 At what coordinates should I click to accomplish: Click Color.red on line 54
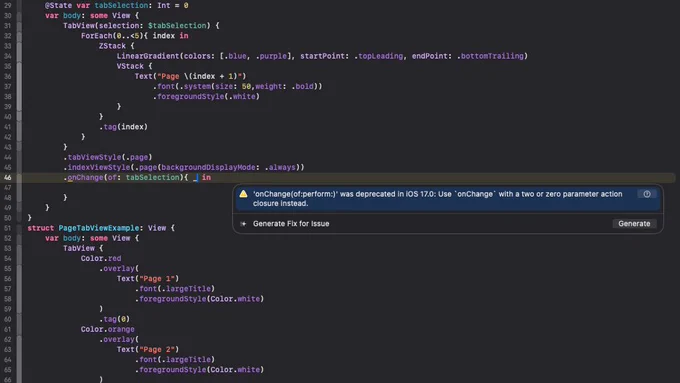[101, 258]
